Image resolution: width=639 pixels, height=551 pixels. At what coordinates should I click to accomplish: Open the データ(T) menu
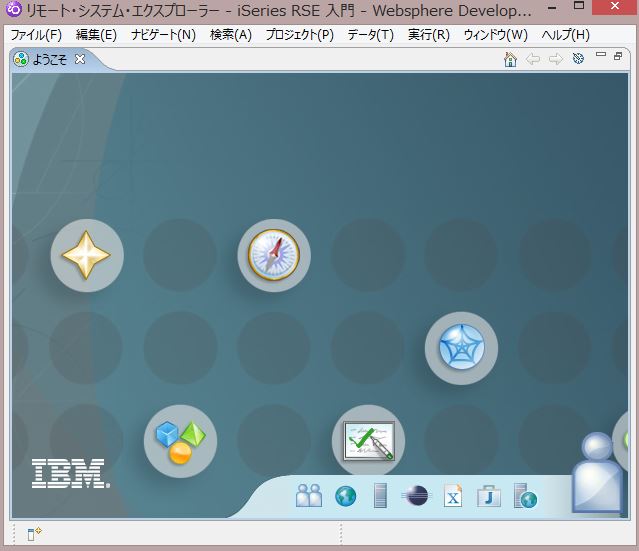(x=370, y=35)
